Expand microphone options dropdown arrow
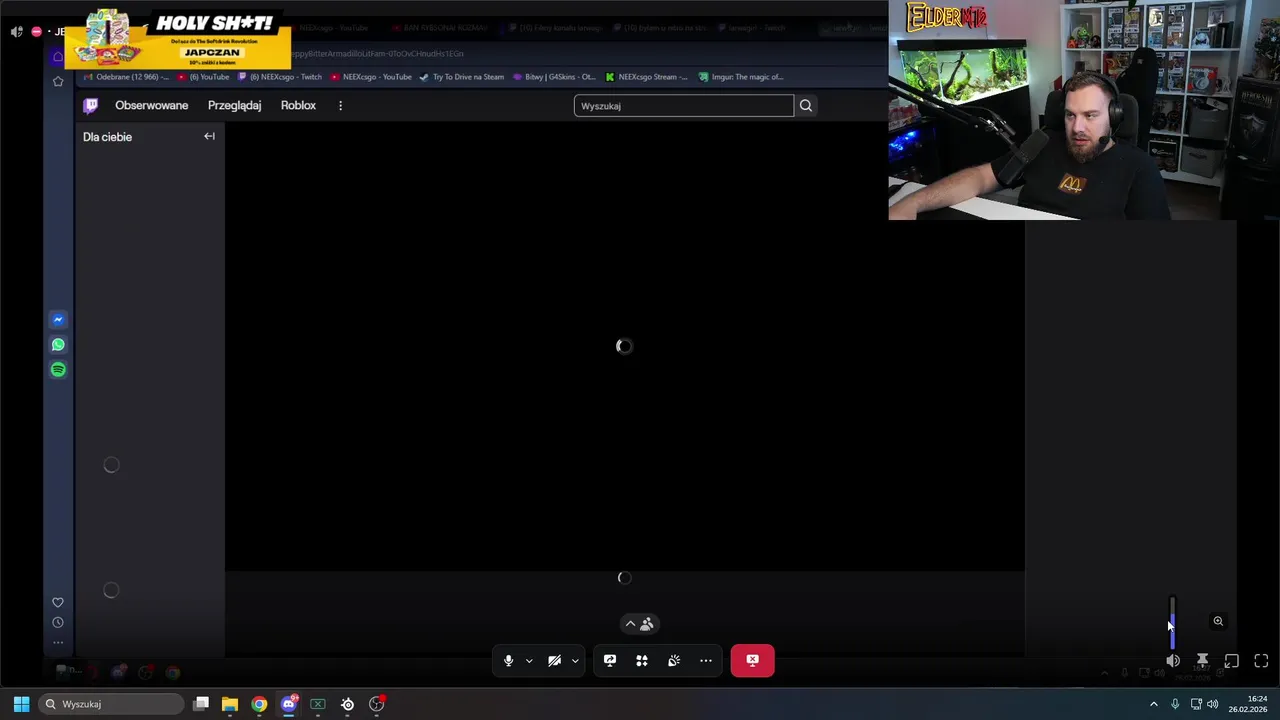 (x=529, y=660)
